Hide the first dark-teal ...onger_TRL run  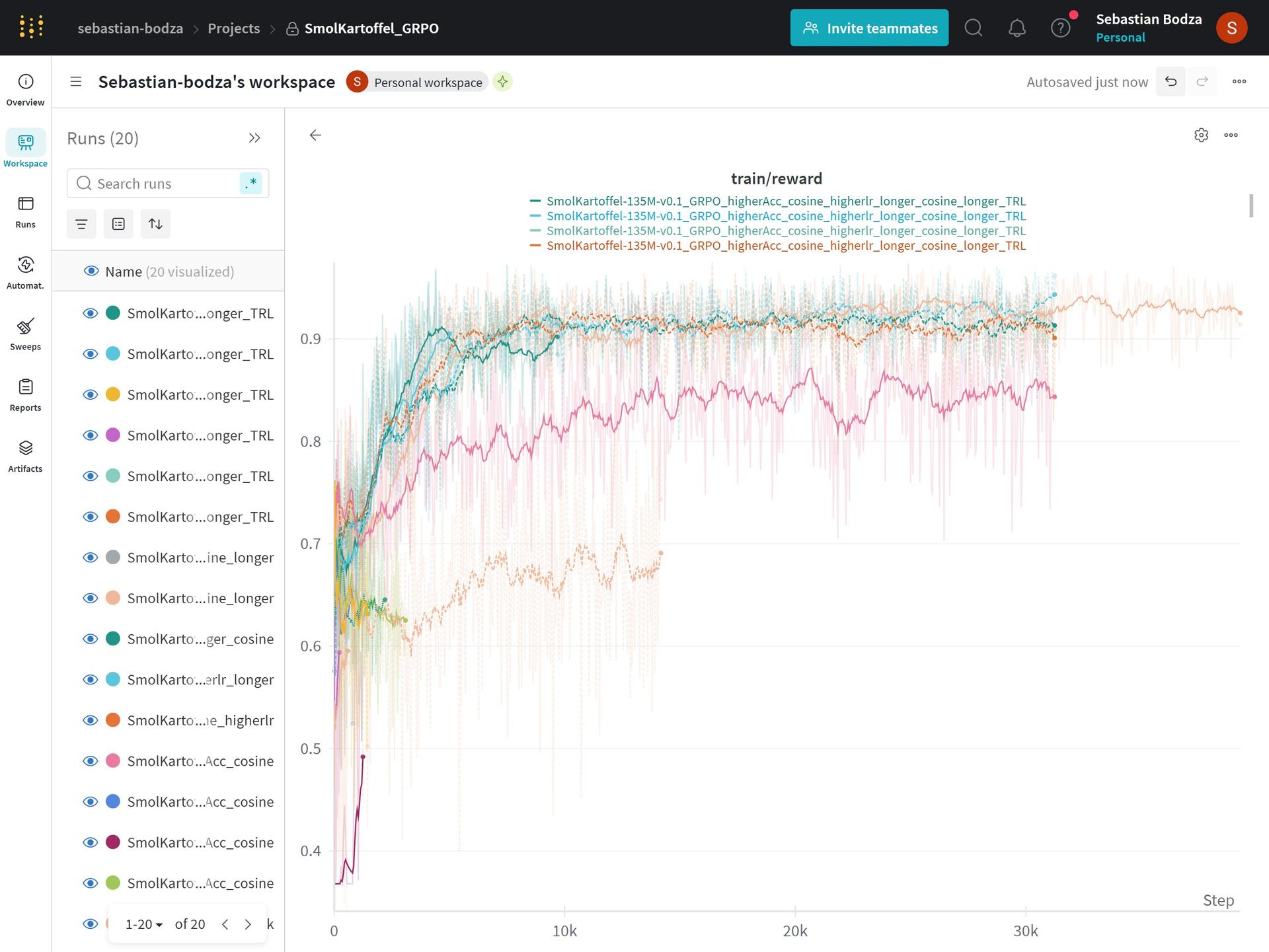(x=91, y=313)
